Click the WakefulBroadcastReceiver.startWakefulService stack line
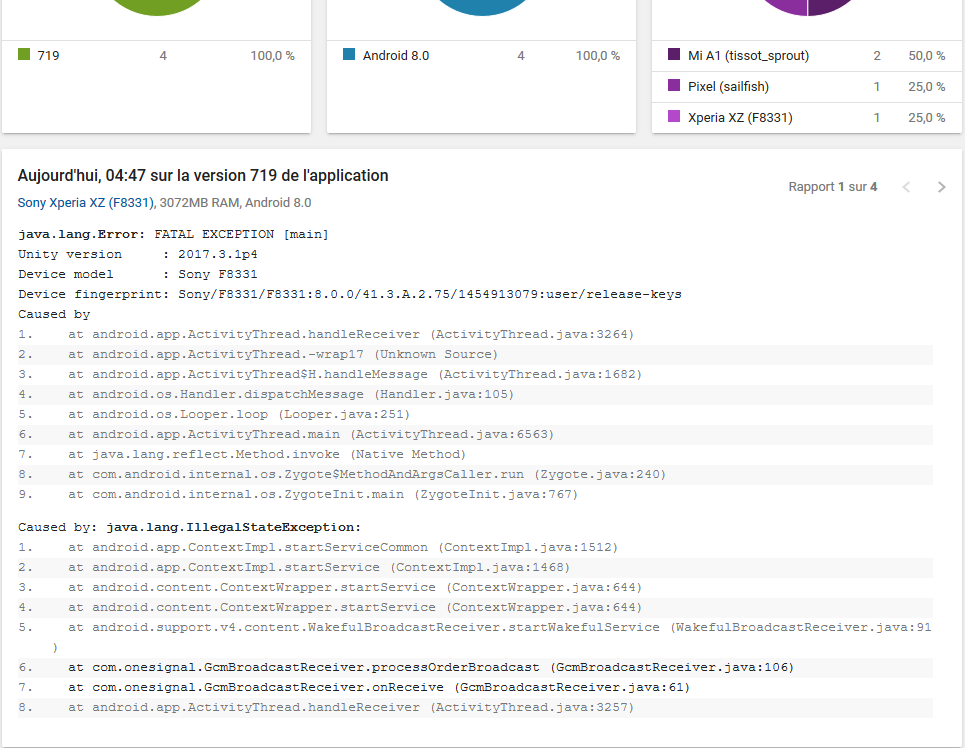Screen dimensions: 965x748 point(475,637)
